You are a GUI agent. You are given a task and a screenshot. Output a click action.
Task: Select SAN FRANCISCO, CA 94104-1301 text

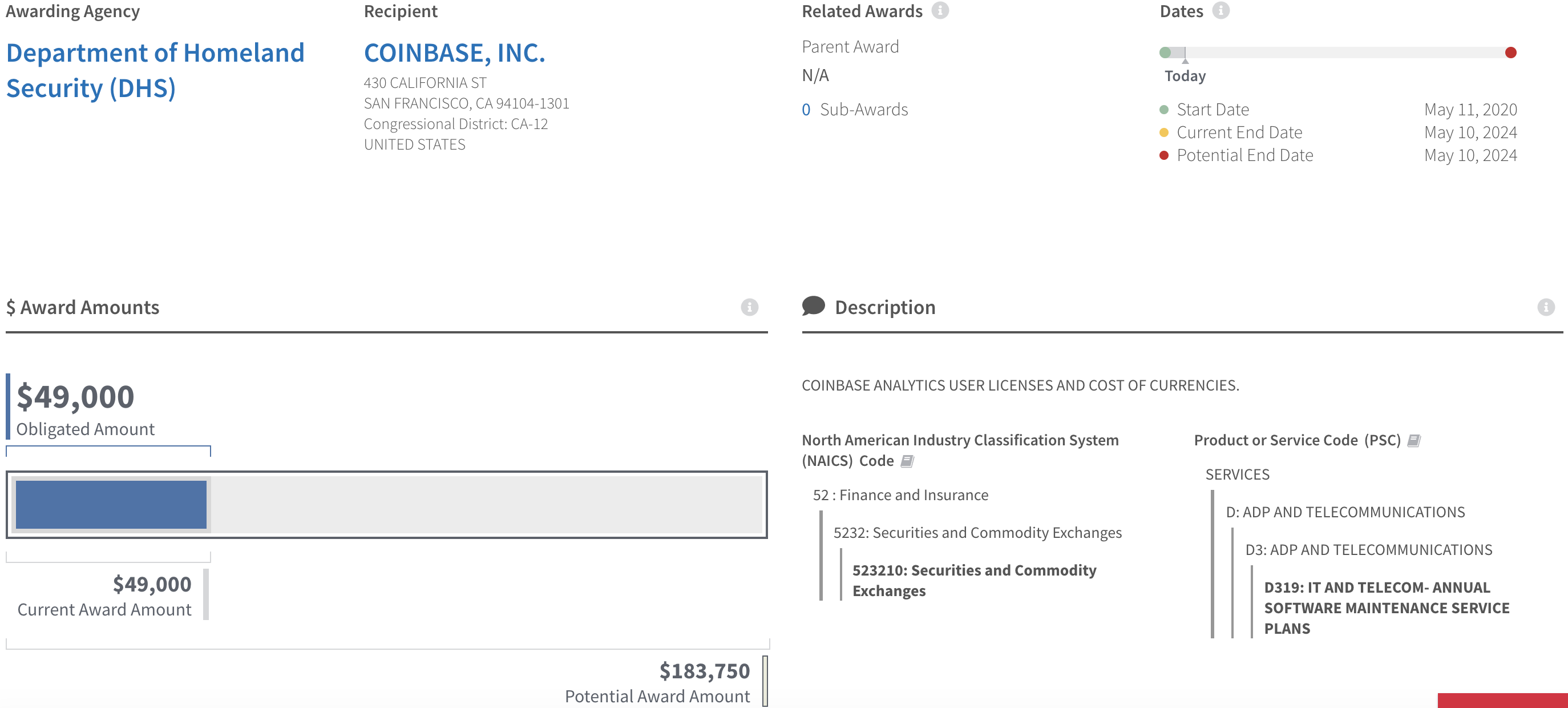pos(466,103)
